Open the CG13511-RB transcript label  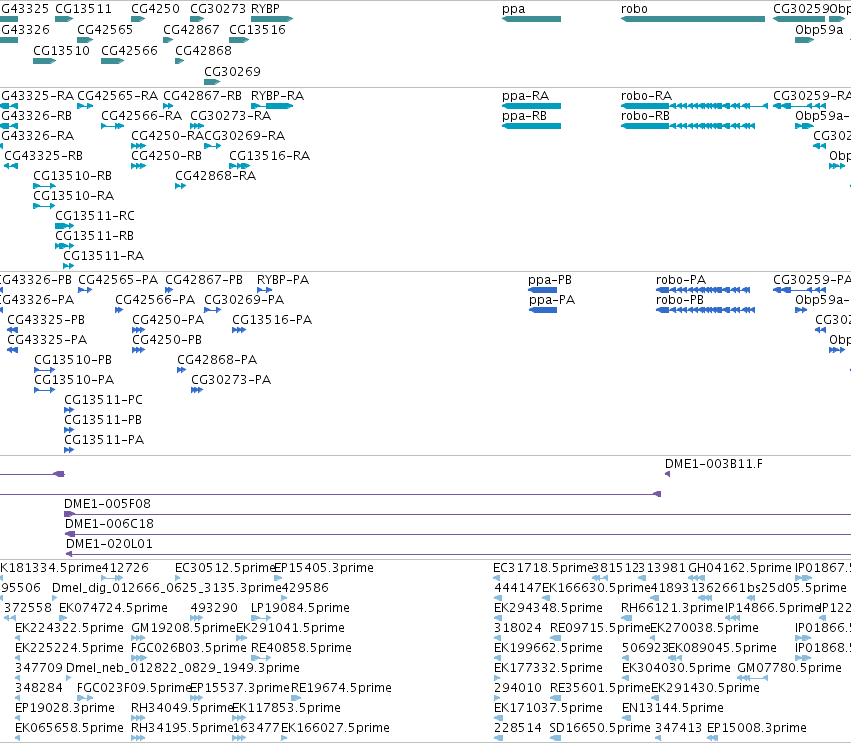[x=94, y=237]
